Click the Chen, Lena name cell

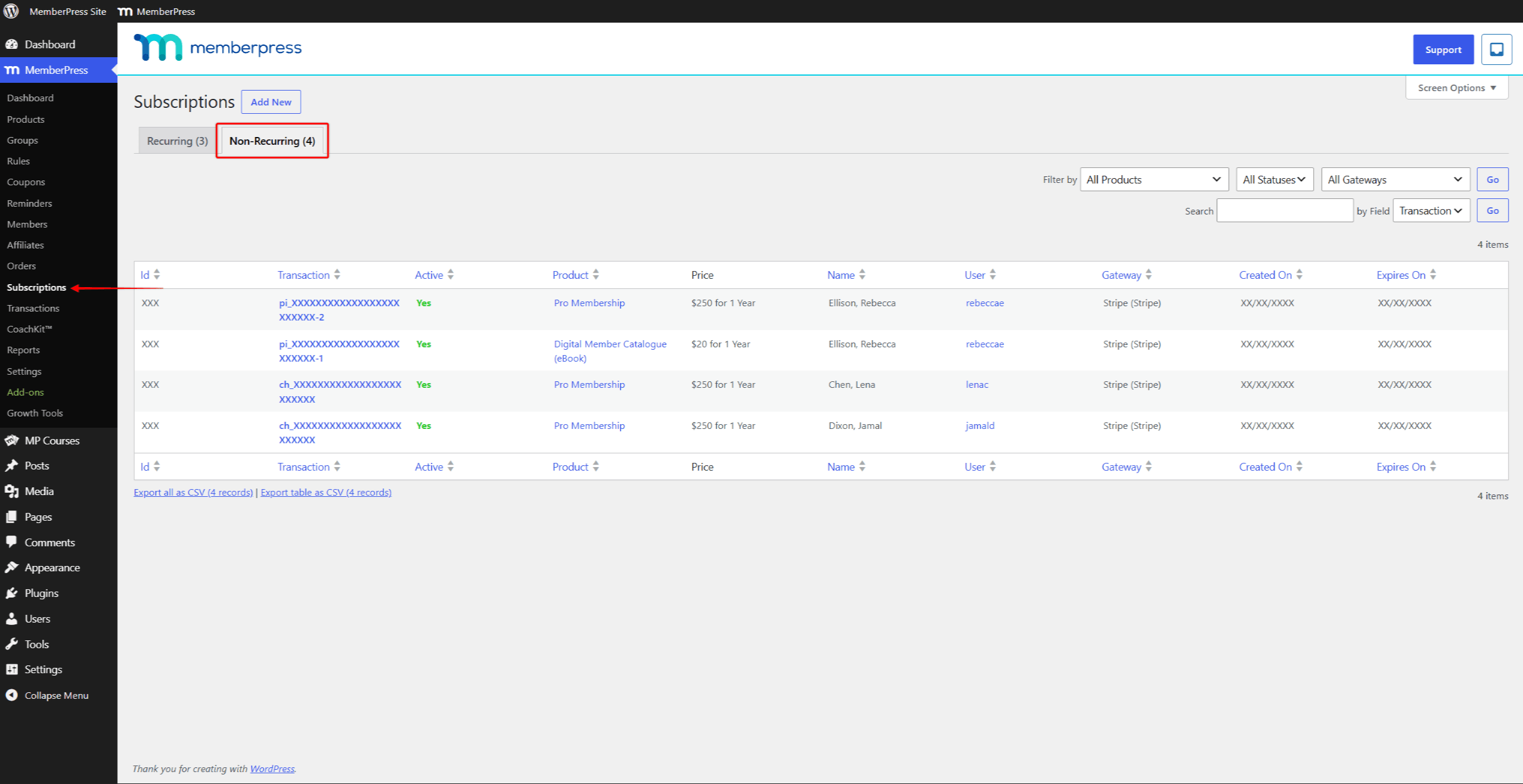coord(852,384)
